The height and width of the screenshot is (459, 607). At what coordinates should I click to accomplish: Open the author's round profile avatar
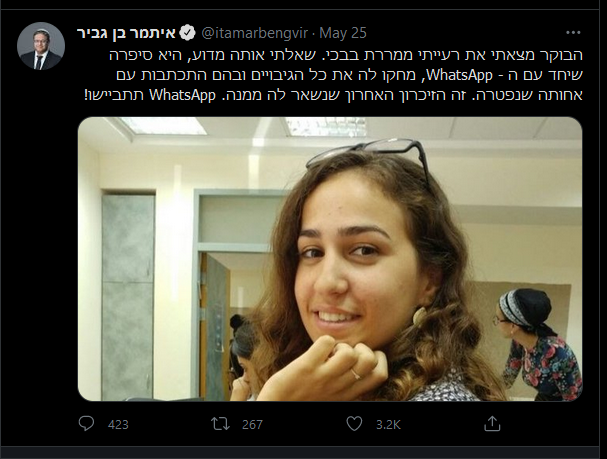41,46
